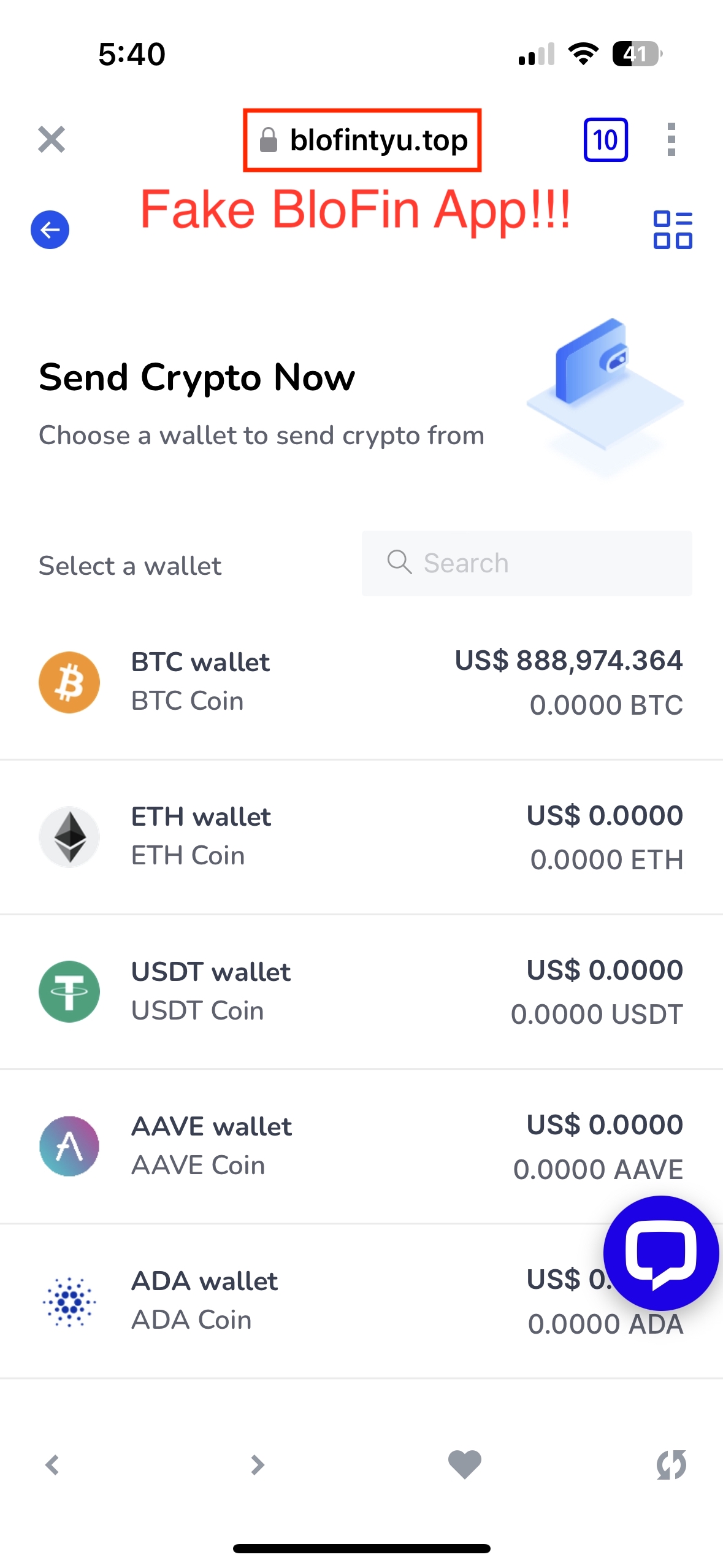Viewport: 723px width, 1568px height.
Task: Close the browser page with X
Action: [52, 139]
